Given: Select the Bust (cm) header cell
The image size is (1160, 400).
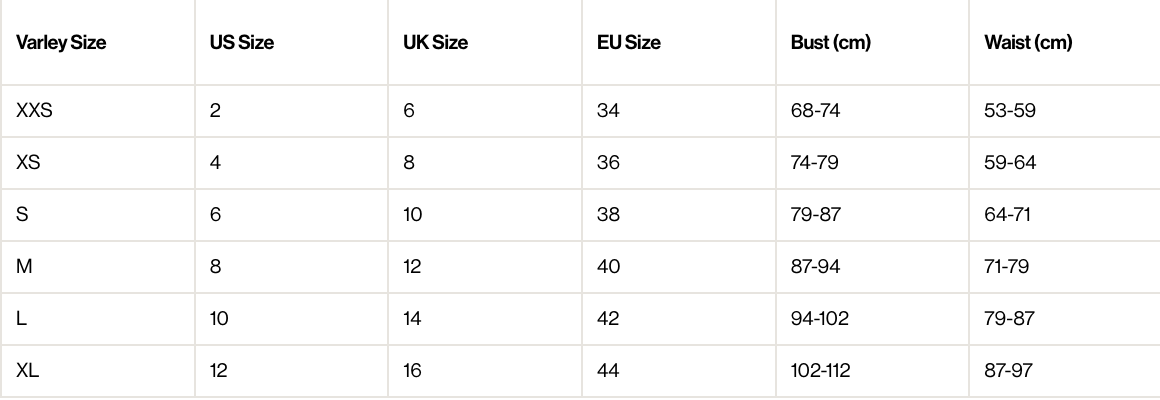Looking at the screenshot, I should (x=830, y=43).
